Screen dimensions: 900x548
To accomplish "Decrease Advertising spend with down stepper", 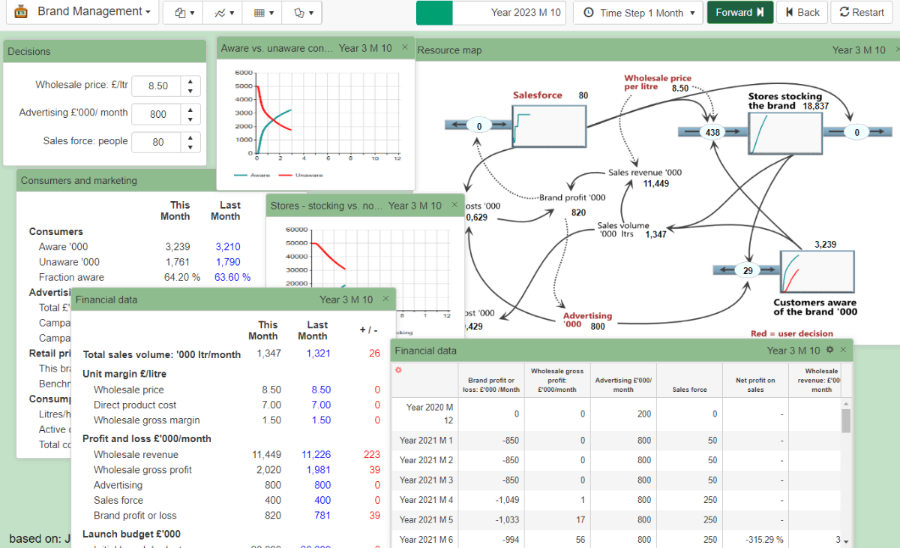I will coord(190,118).
